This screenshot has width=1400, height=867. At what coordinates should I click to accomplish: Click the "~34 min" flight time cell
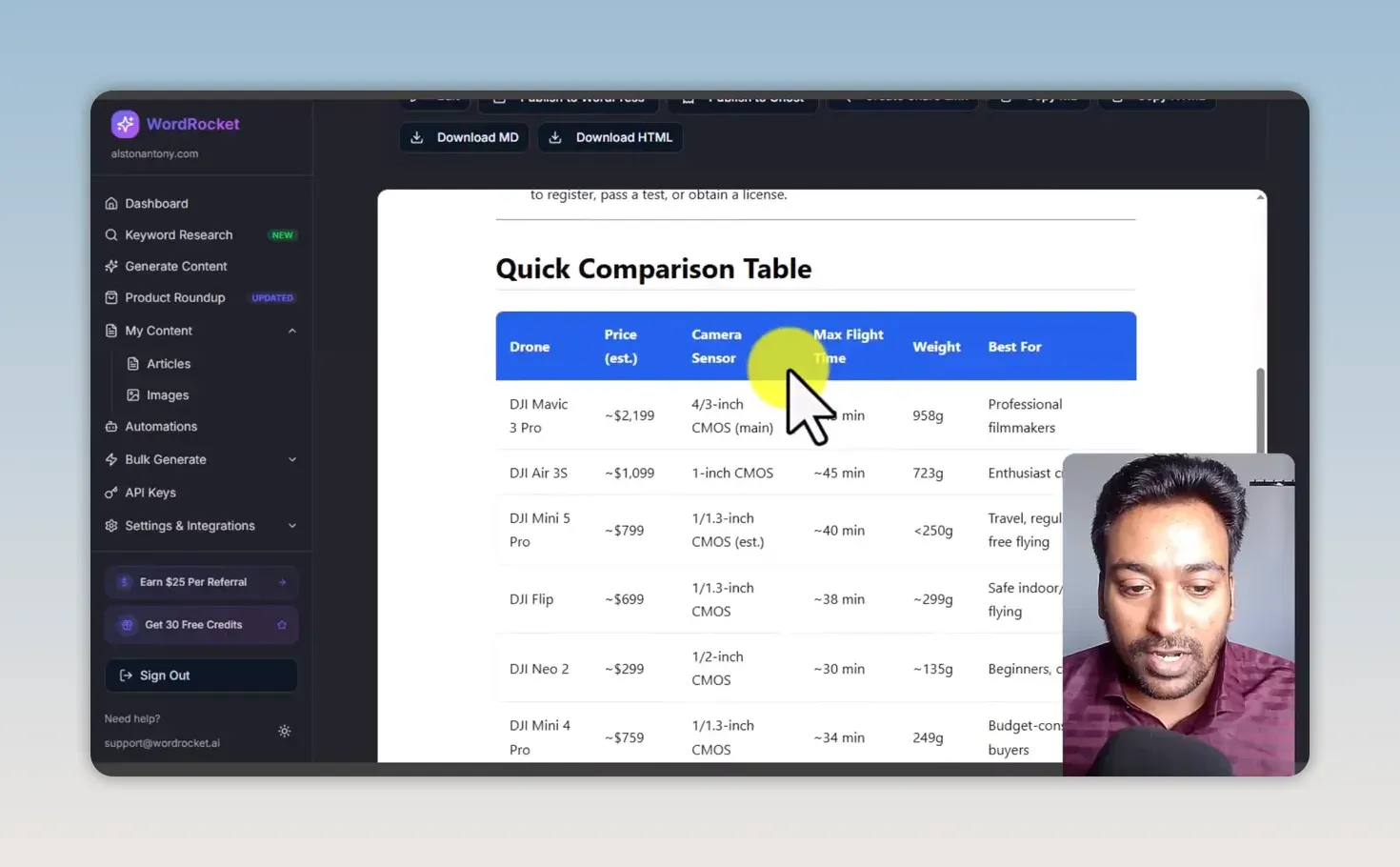[x=839, y=737]
